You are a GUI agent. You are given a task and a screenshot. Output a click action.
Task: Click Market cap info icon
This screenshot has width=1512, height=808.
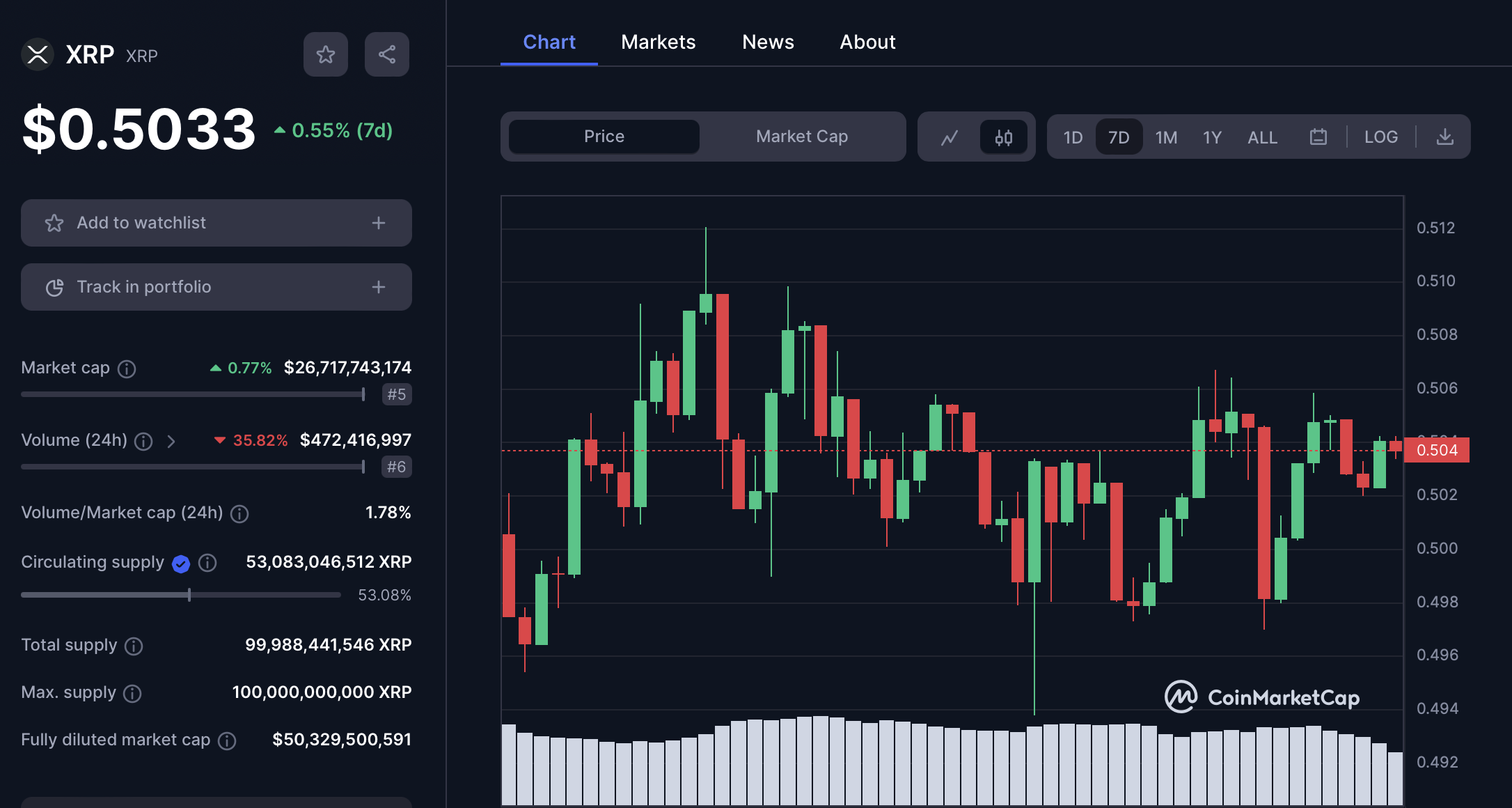tap(127, 368)
